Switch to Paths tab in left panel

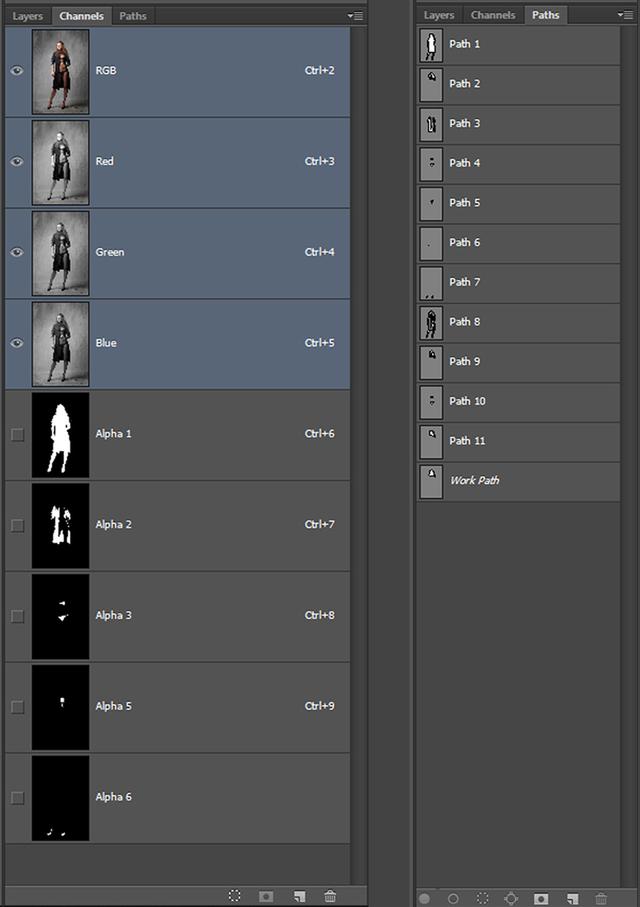133,16
